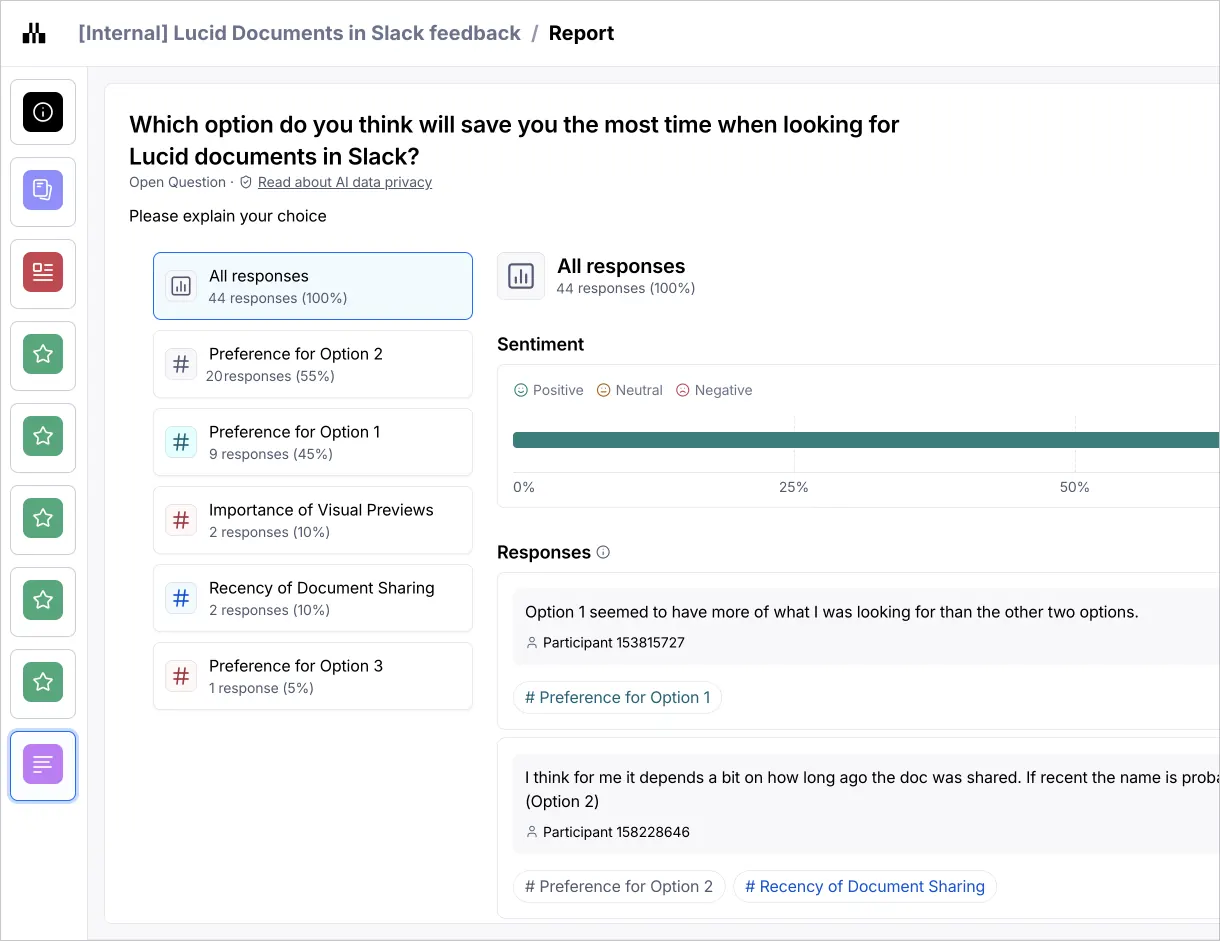
Task: Click hashtag icon beside Recency of Document Sharing filter
Action: [181, 598]
